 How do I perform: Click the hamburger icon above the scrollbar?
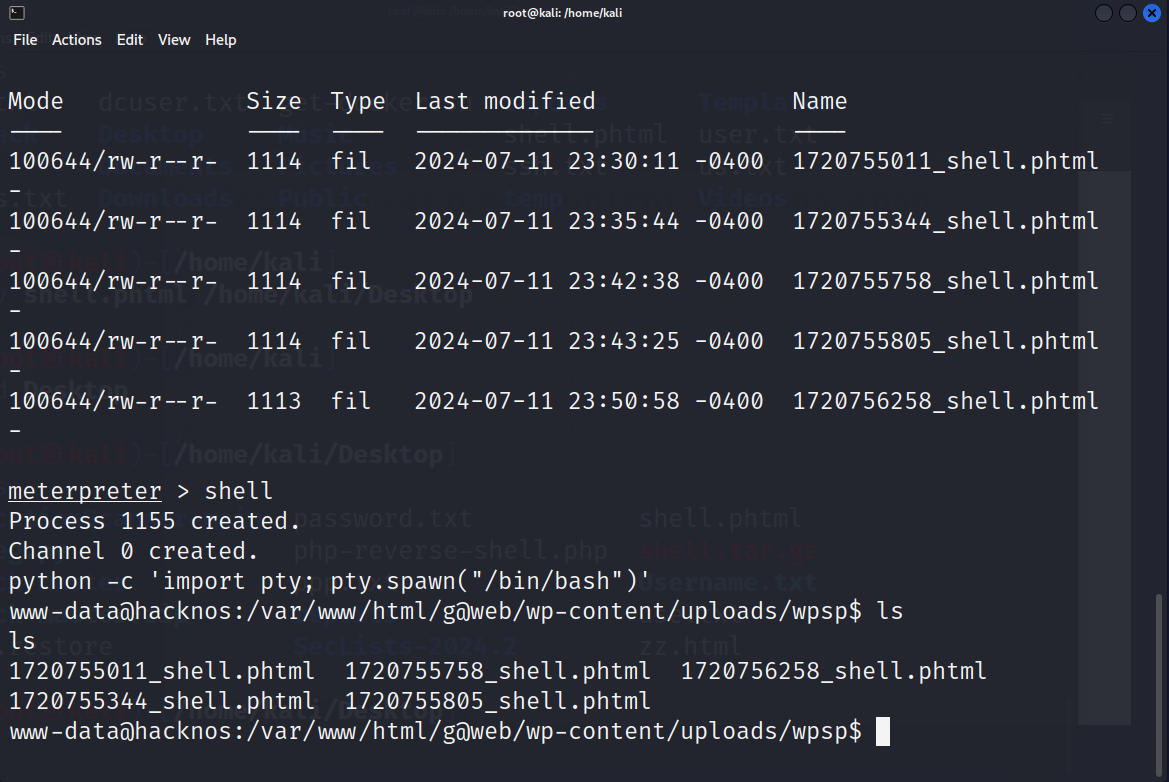1107,118
